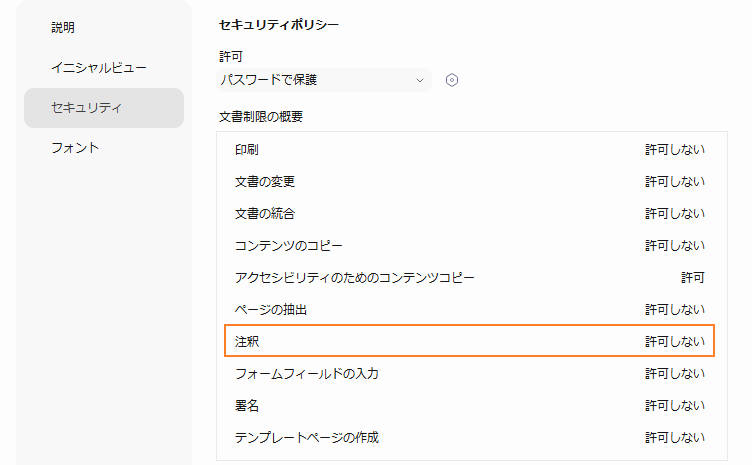Switch to the 説明 tab
The width and height of the screenshot is (752, 465).
click(63, 27)
